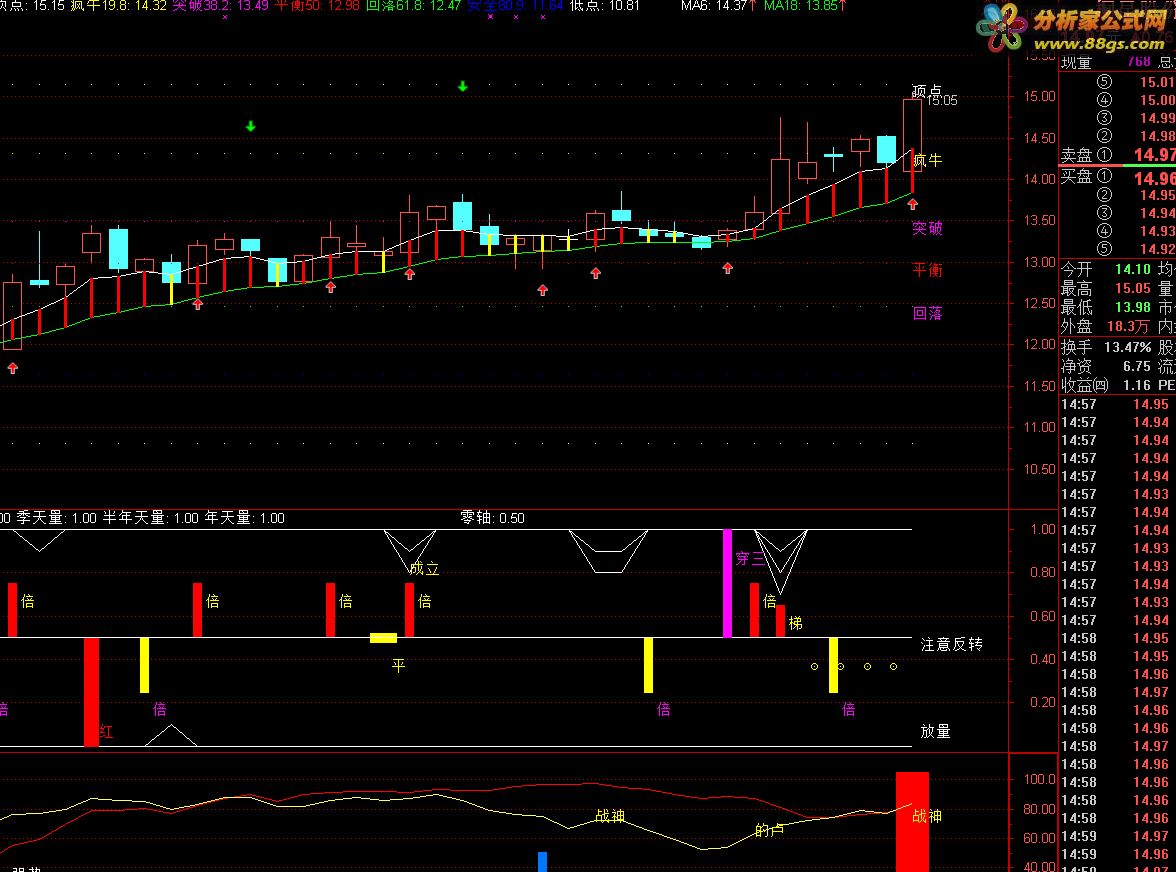
Task: Click sell level ⑤ price 15.01
Action: coord(1156,82)
